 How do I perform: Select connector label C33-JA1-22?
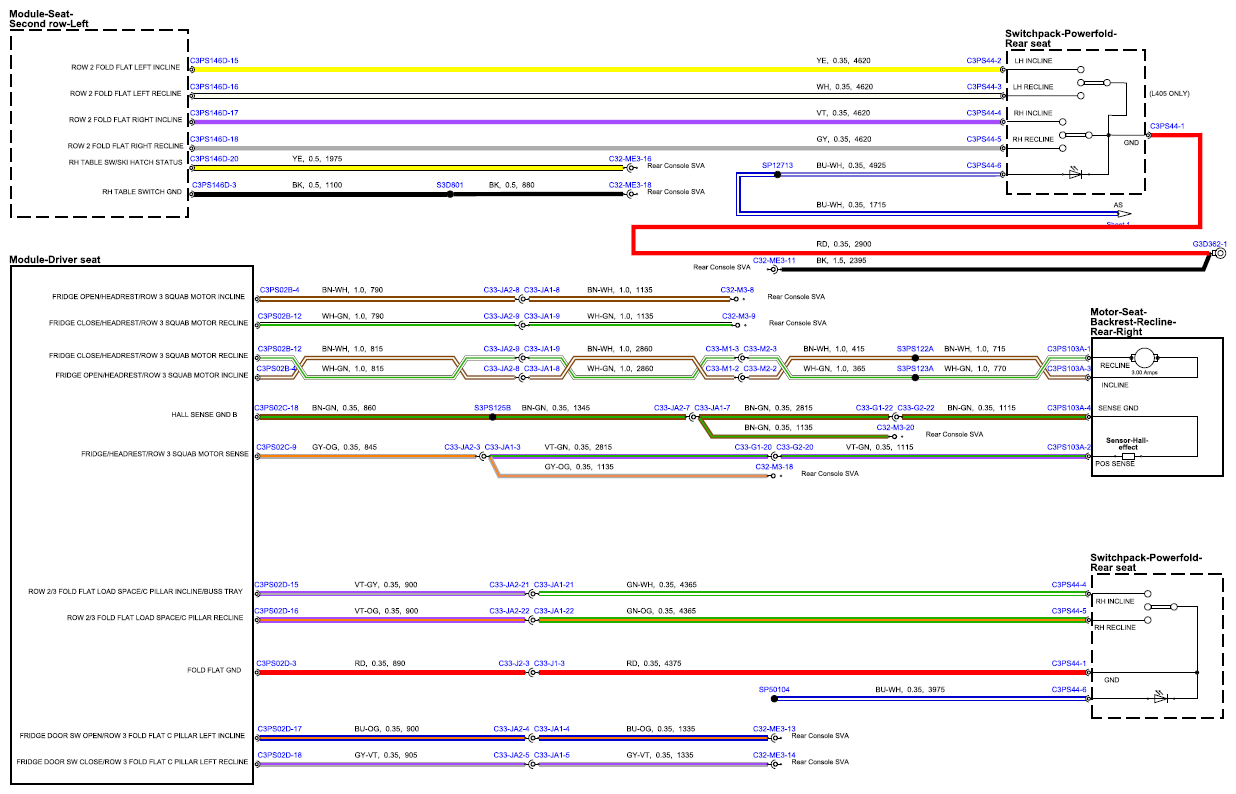pyautogui.click(x=554, y=611)
